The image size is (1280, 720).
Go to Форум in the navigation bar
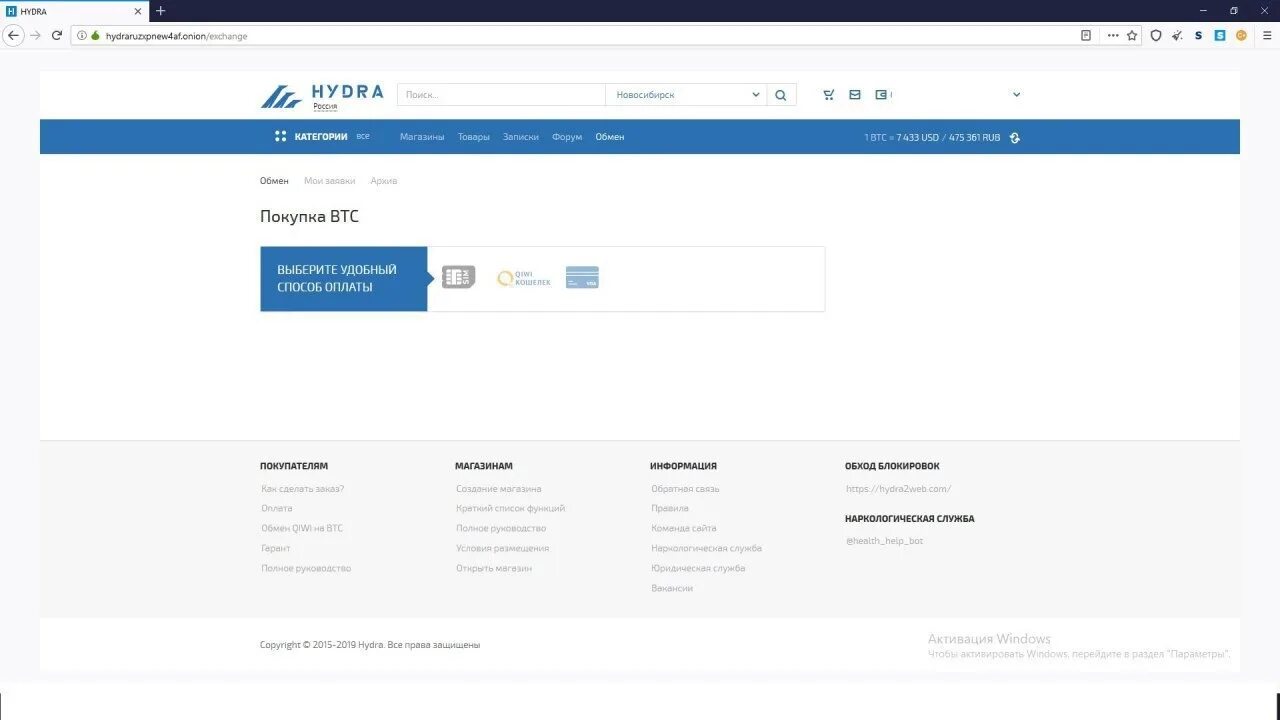[567, 137]
